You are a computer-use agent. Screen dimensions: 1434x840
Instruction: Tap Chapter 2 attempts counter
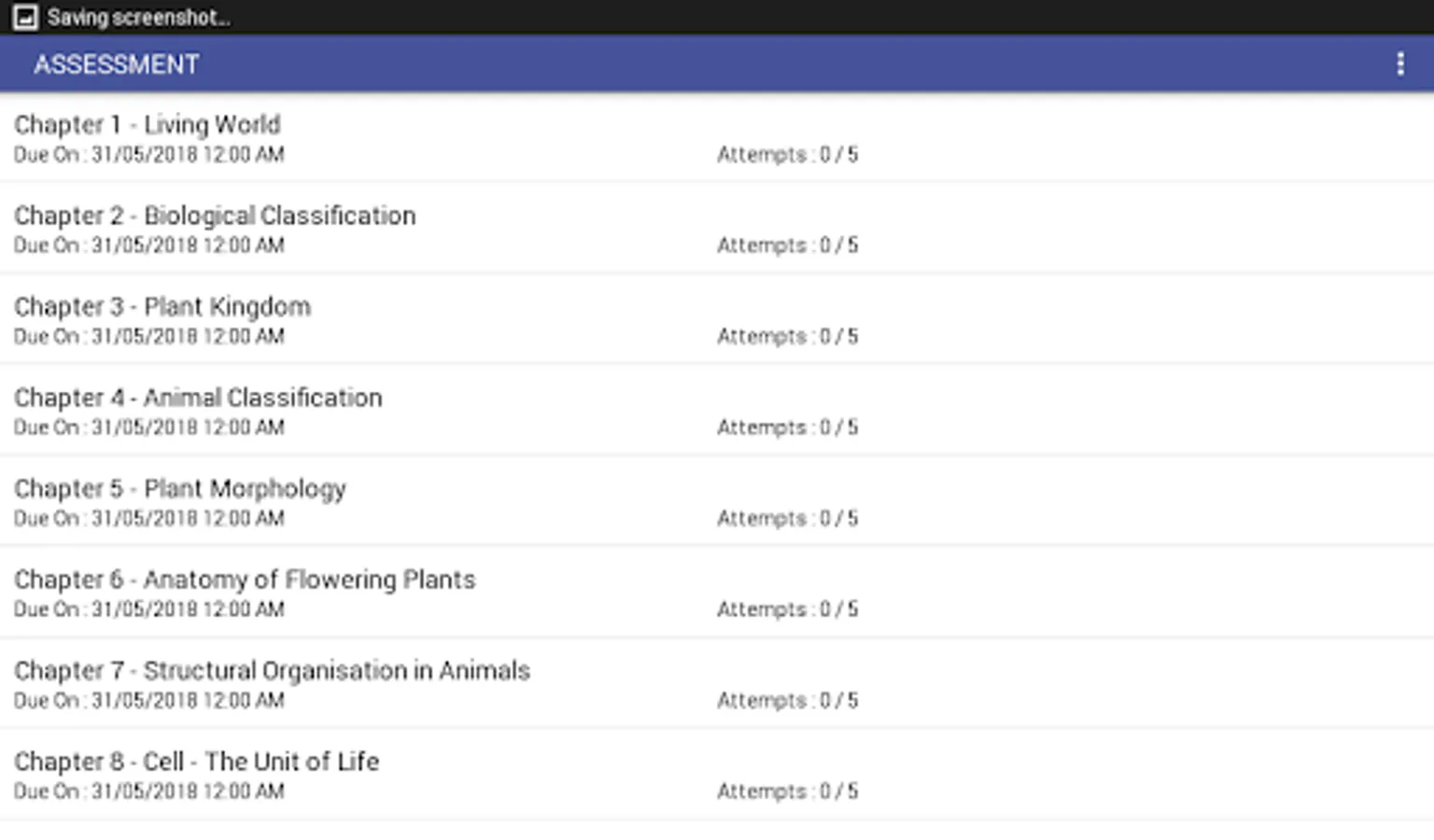click(787, 245)
